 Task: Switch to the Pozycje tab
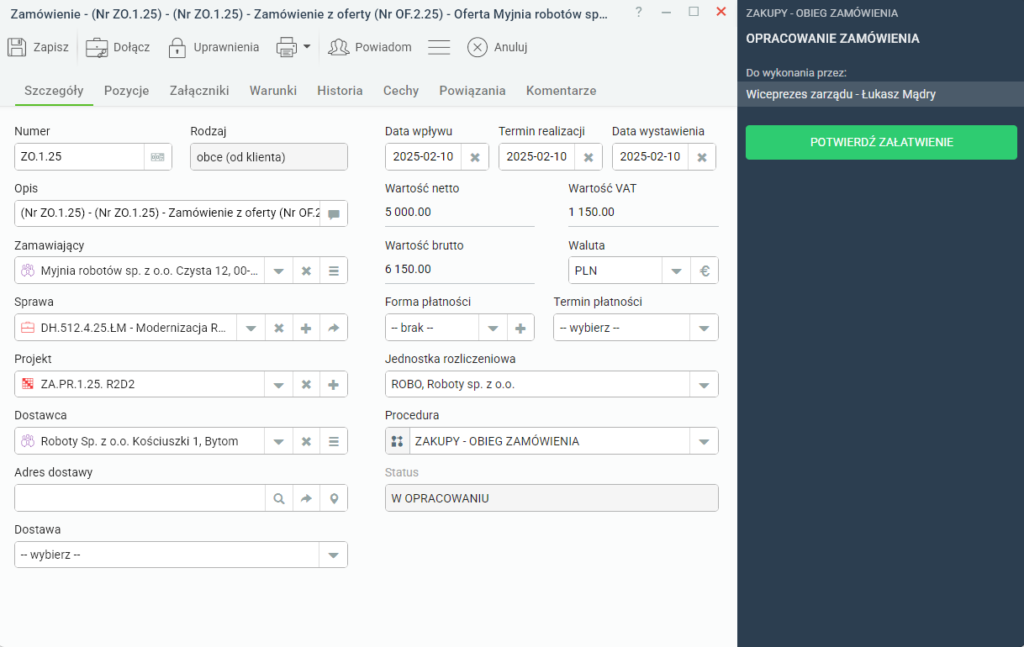[x=127, y=91]
